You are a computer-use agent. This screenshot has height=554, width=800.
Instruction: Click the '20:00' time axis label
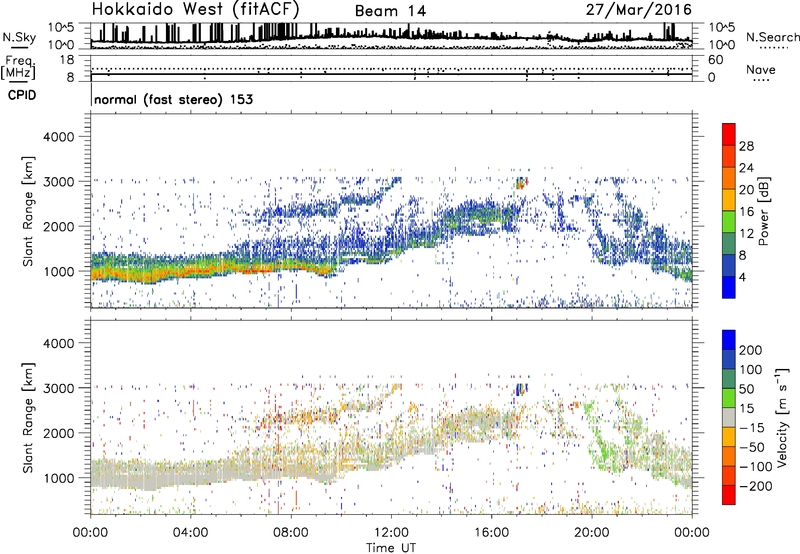[592, 533]
